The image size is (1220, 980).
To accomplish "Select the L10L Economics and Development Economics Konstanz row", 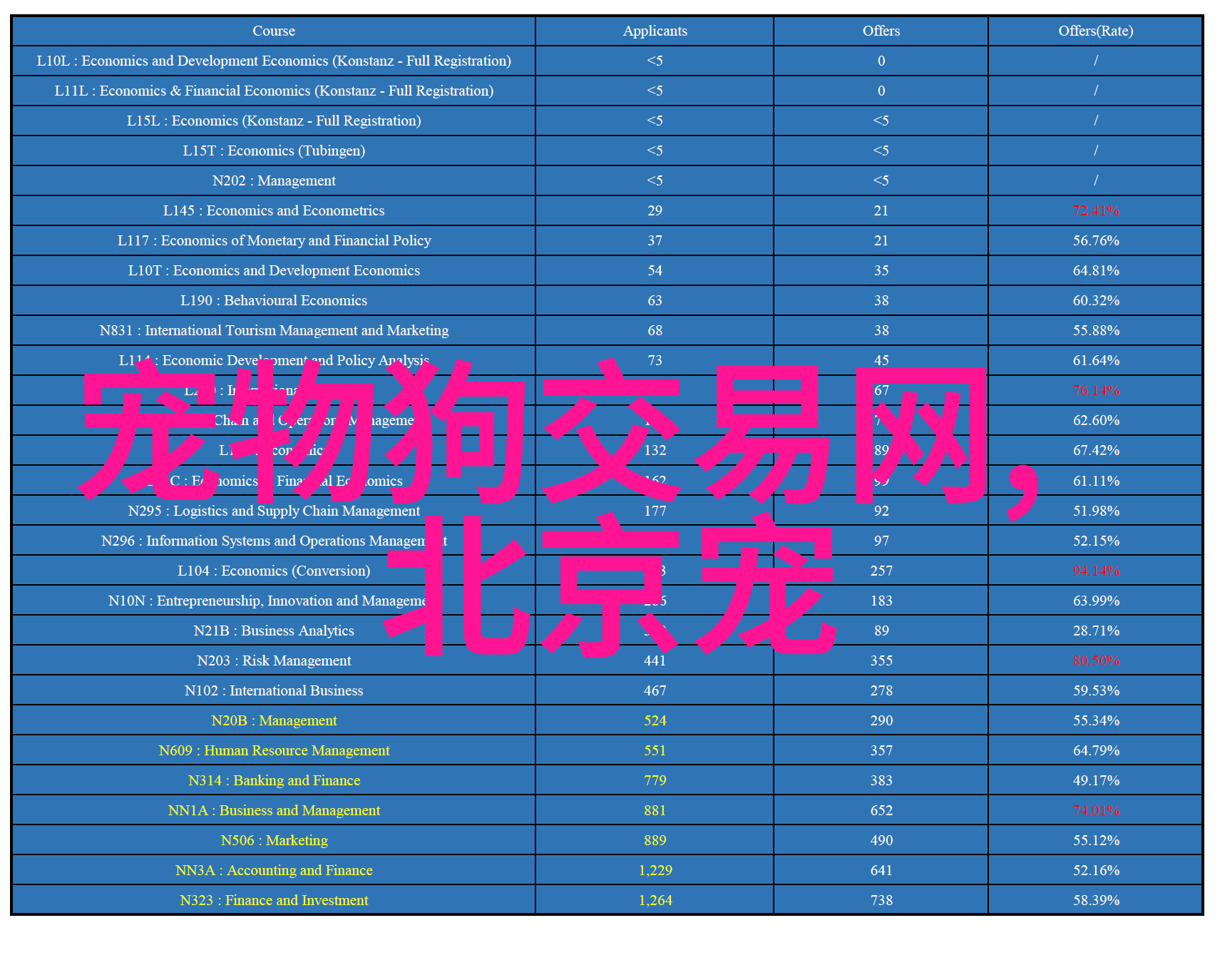I will pyautogui.click(x=608, y=61).
